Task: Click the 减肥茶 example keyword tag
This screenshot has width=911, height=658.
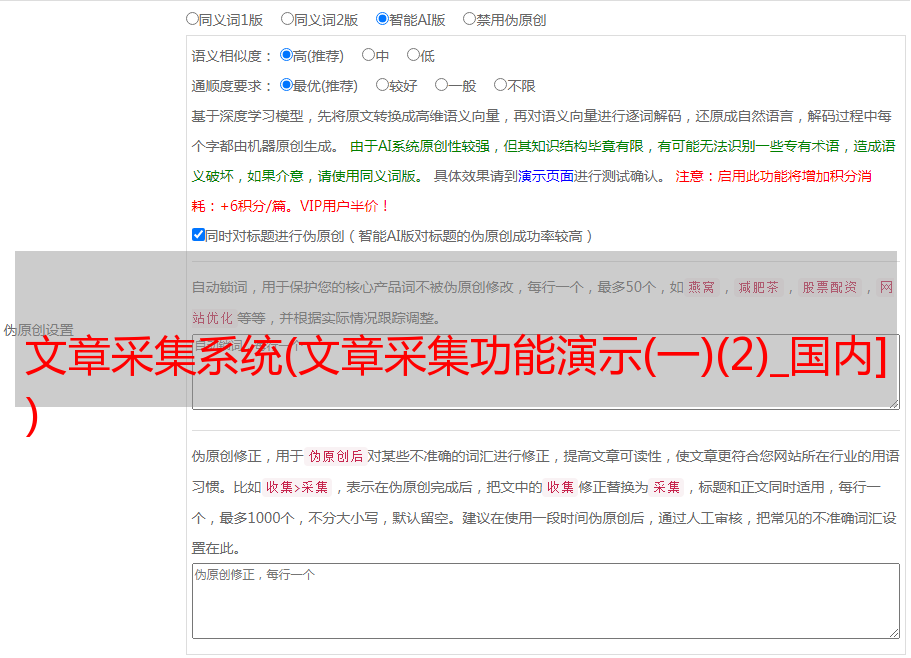Action: pos(758,288)
